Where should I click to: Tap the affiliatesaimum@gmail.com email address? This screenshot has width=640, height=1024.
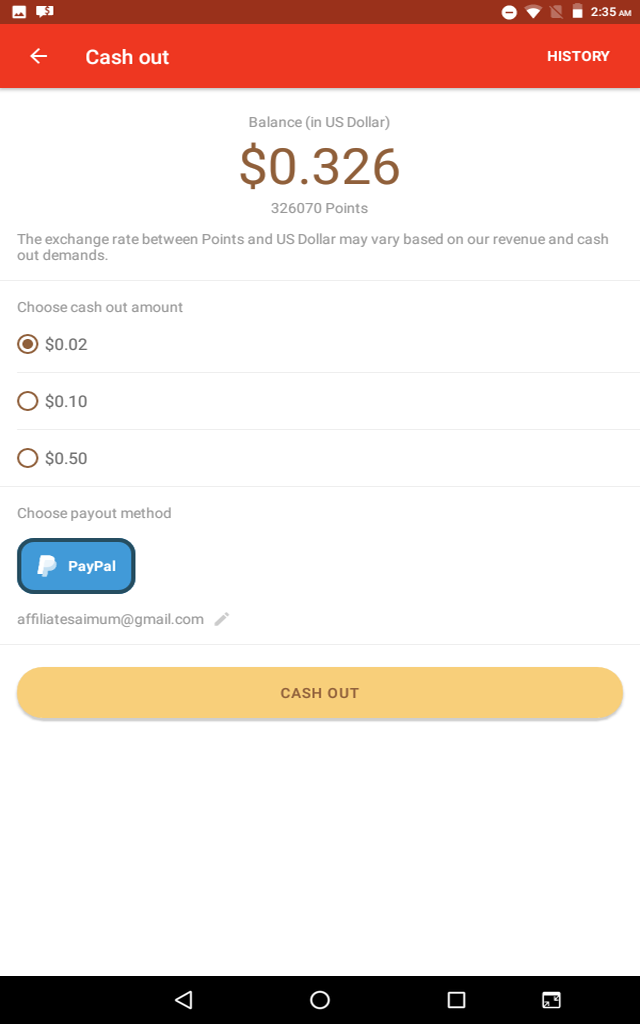click(110, 619)
